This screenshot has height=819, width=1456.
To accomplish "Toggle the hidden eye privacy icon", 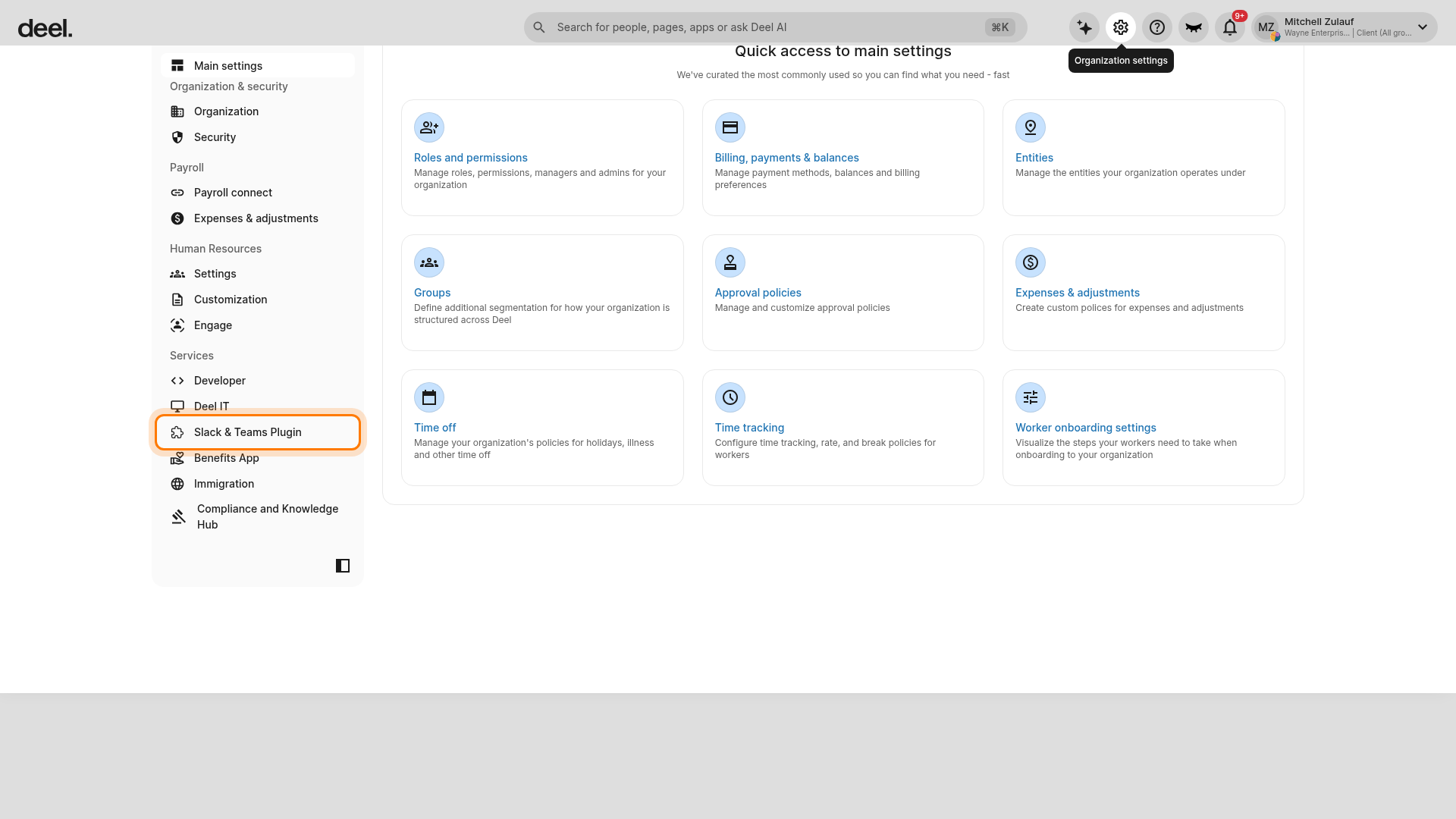I will click(1194, 27).
